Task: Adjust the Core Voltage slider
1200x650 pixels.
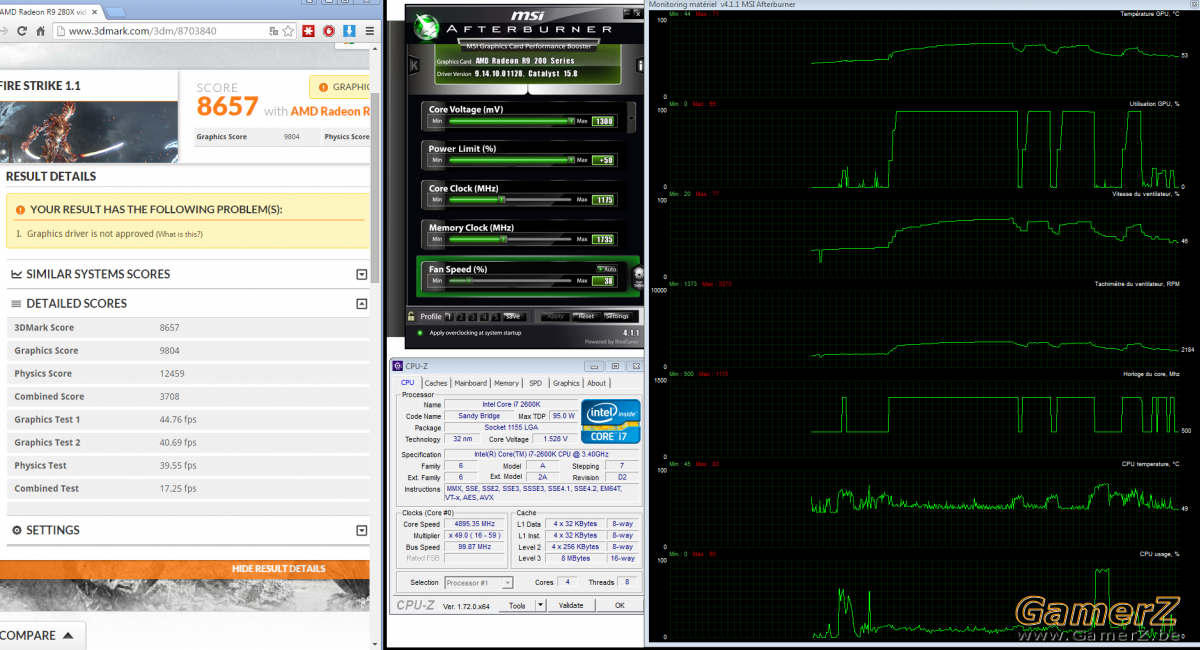Action: click(509, 121)
